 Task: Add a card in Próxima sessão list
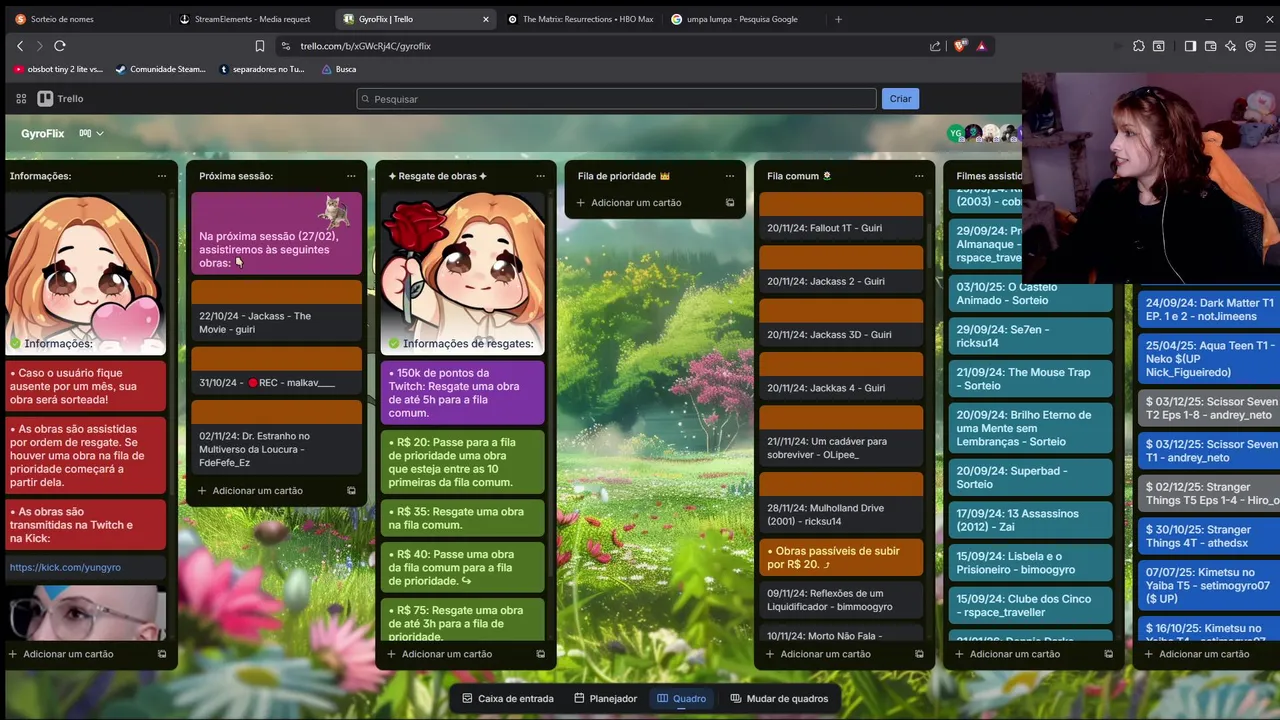(258, 491)
